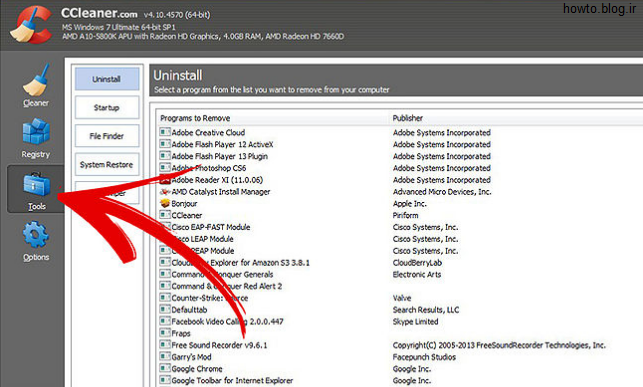Click icon beside Adobe Flash Player 12 ActiveX

pyautogui.click(x=165, y=144)
